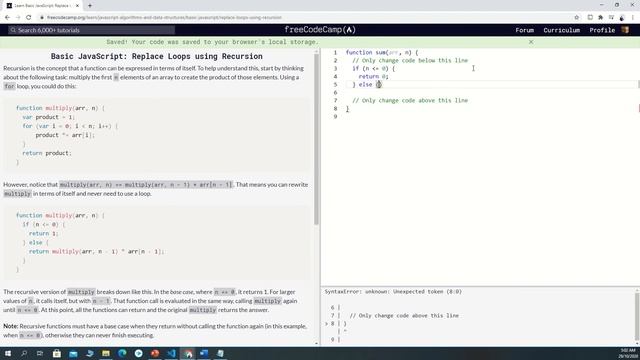Click the instructions panel vertical scrollbar
The height and width of the screenshot is (360, 640).
pos(316,139)
